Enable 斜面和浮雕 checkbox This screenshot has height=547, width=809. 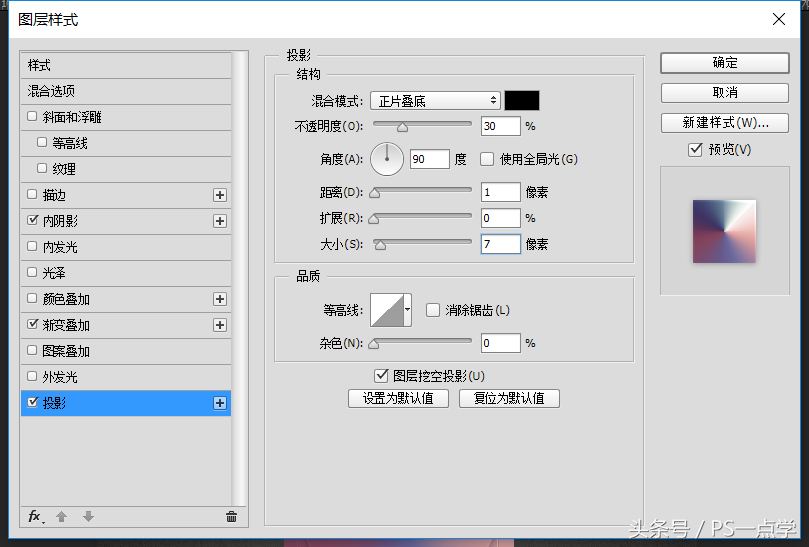(x=32, y=116)
